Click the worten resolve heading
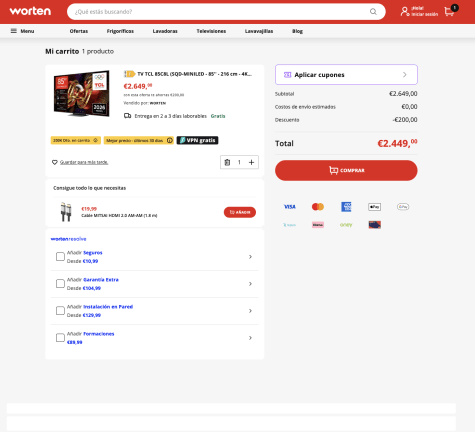Image resolution: width=475 pixels, height=432 pixels. 68,239
